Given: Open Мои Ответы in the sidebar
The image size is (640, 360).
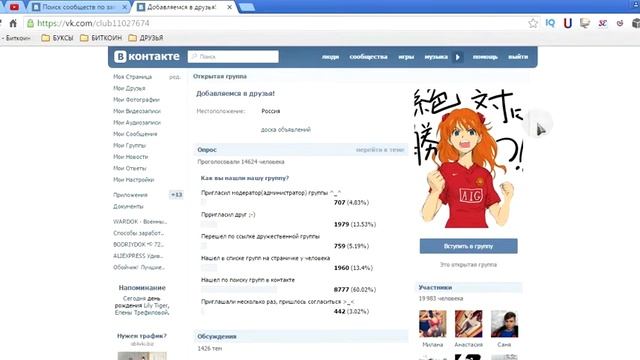Looking at the screenshot, I should (x=130, y=168).
